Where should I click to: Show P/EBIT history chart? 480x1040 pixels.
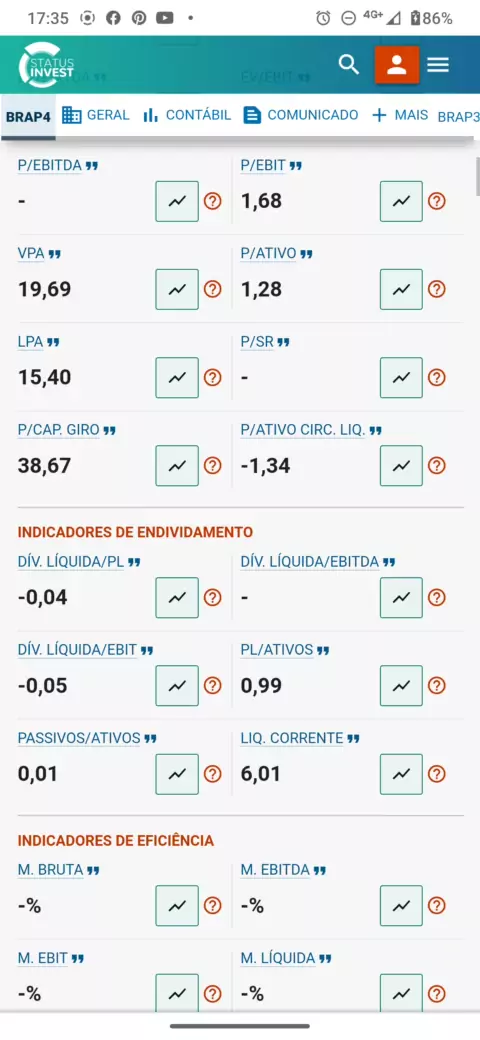coord(401,201)
